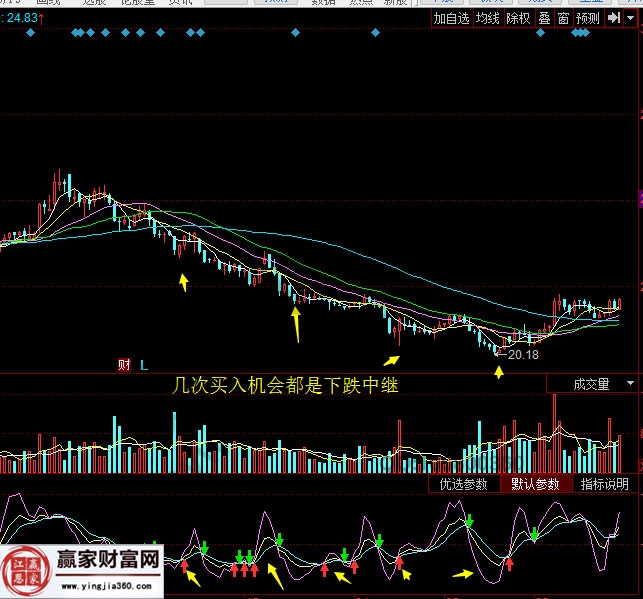This screenshot has width=643, height=599.
Task: Click the 窗 window layout button
Action: click(563, 18)
